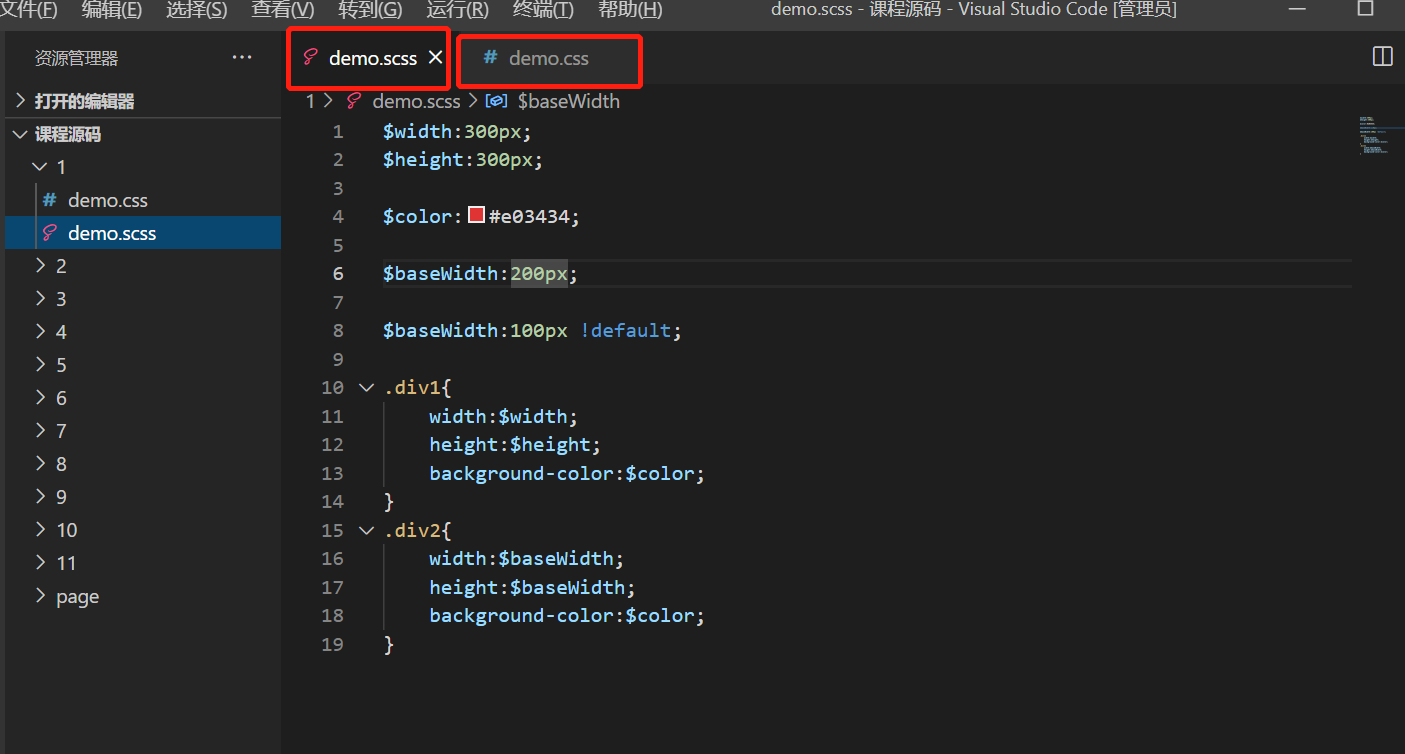
Task: Expand folder 8 in the explorer
Action: [x=40, y=464]
